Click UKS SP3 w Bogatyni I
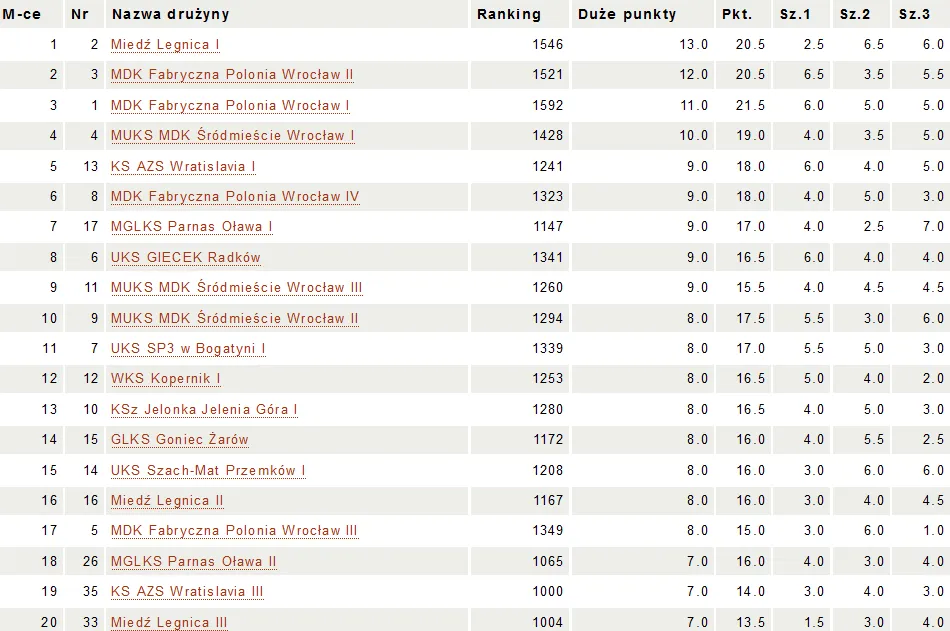The image size is (950, 631). click(188, 349)
